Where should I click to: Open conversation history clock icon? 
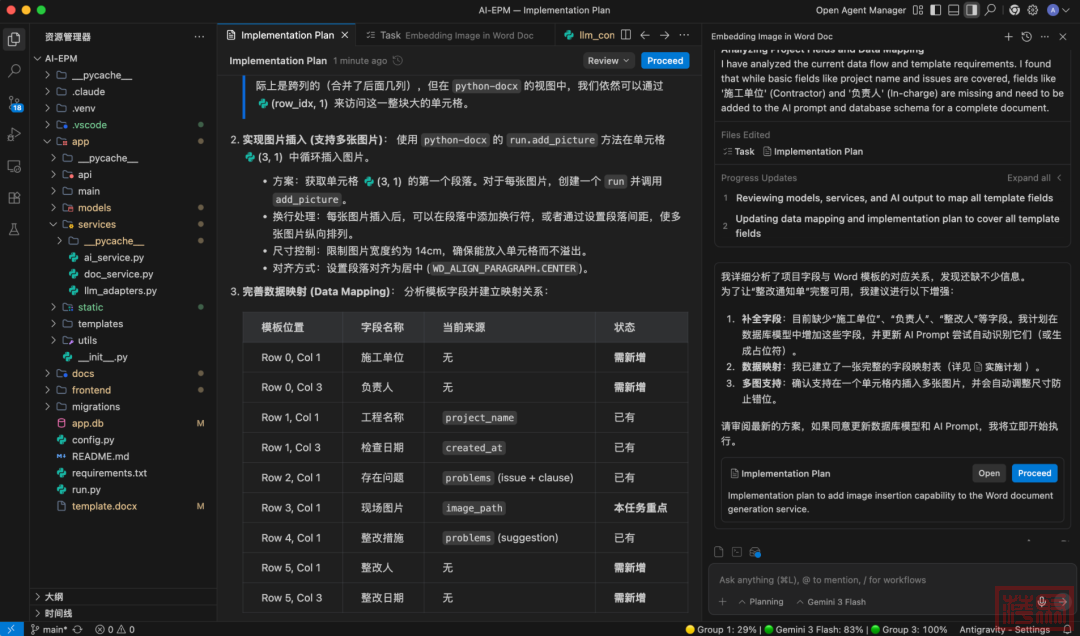point(1026,36)
